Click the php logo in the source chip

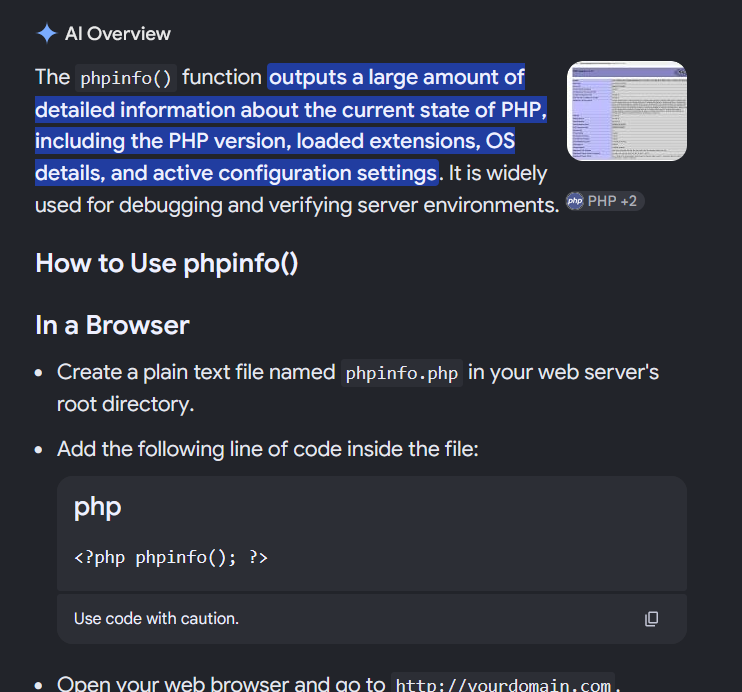(x=575, y=201)
